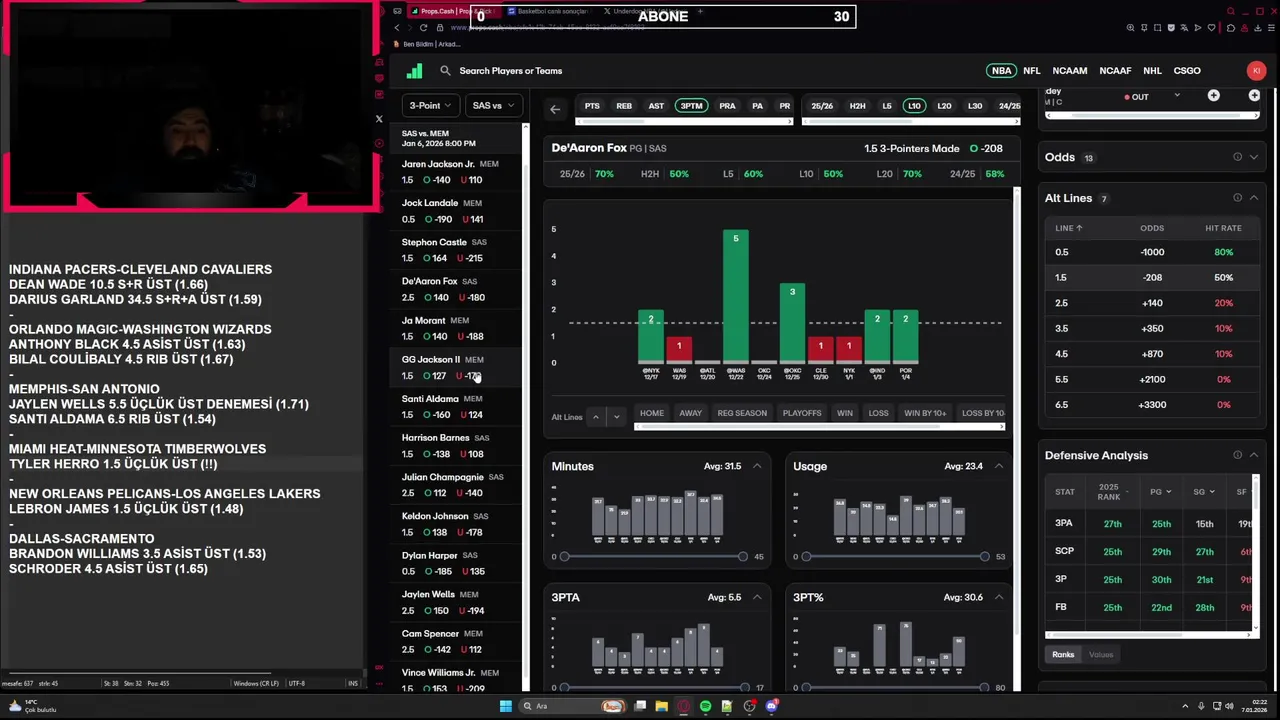
Task: Click the info icon next to Alt Lines
Action: point(1237,198)
